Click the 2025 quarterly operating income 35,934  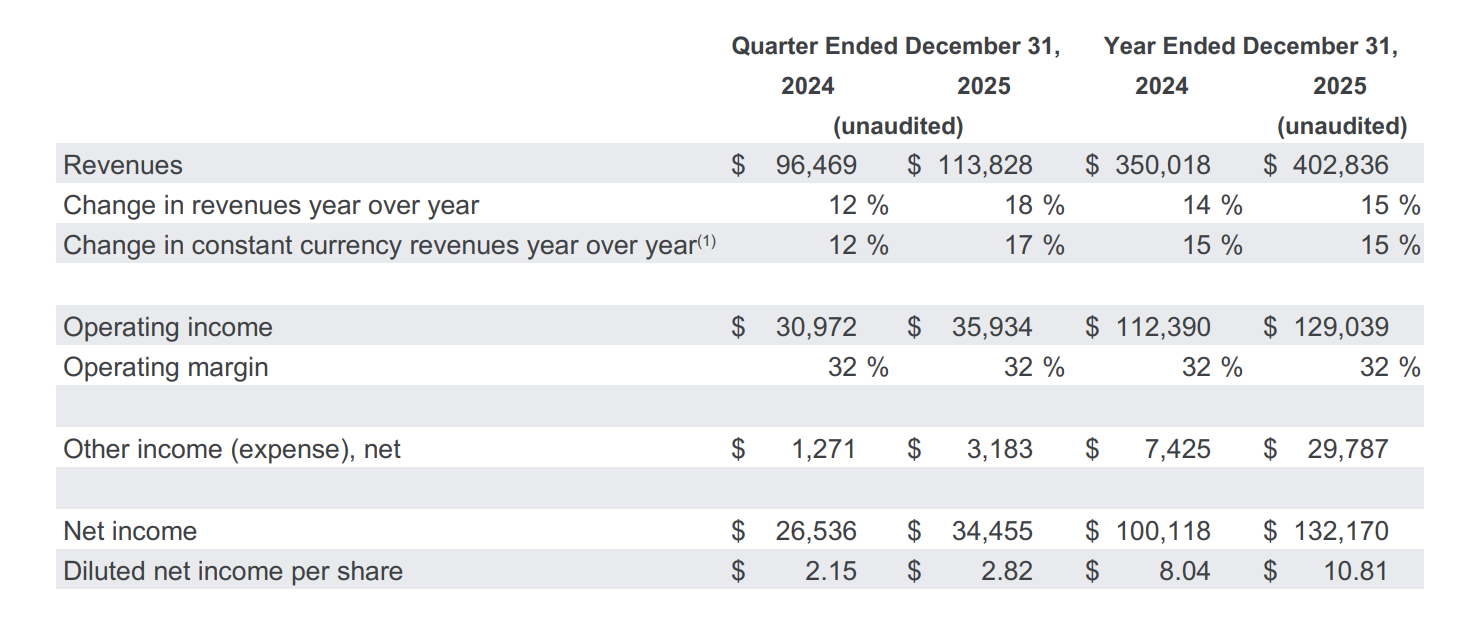pyautogui.click(x=992, y=327)
